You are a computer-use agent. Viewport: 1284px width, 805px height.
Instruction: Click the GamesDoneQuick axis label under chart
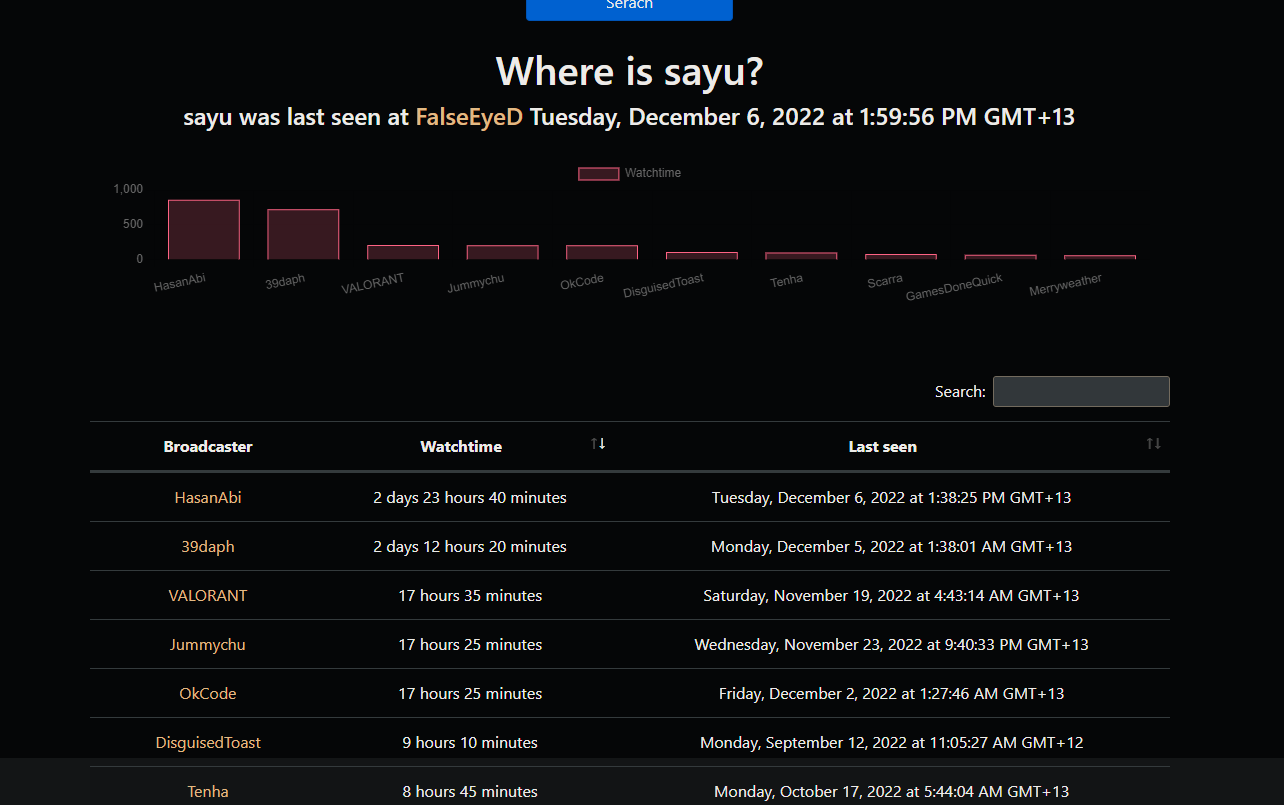coord(954,288)
